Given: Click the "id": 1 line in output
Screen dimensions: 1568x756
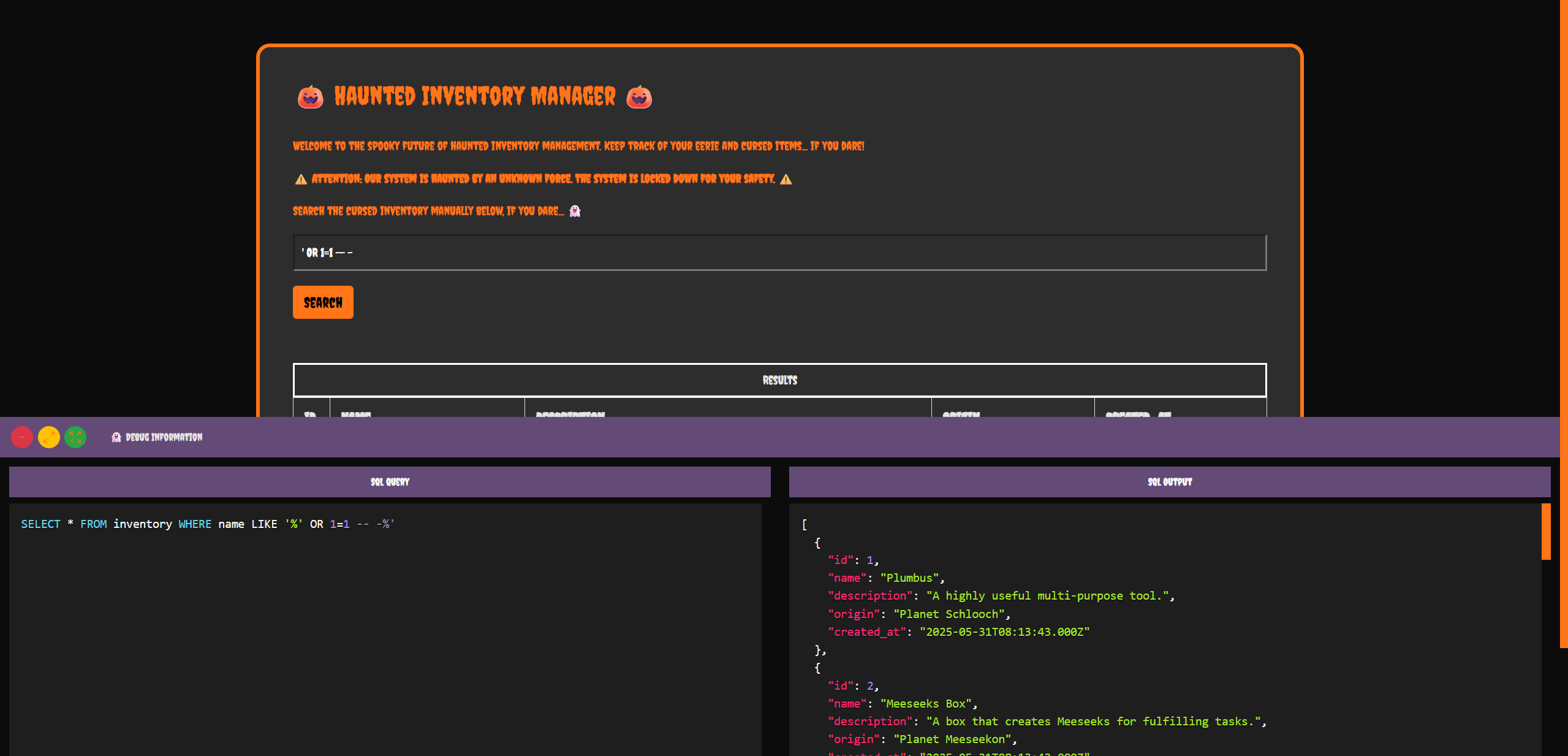Looking at the screenshot, I should pos(853,560).
